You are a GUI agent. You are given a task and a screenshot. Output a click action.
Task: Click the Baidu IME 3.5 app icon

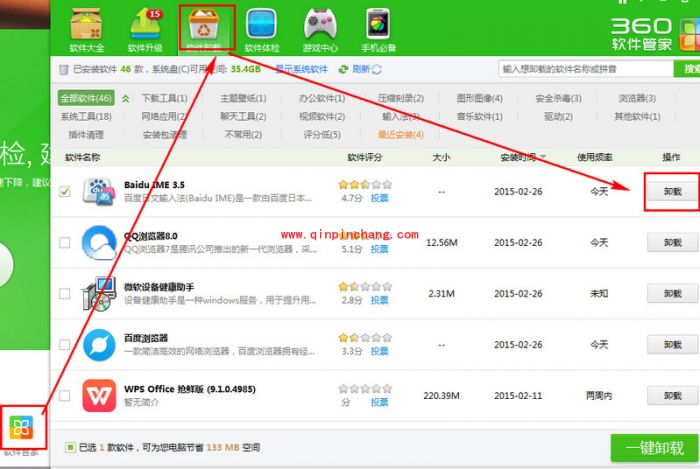pyautogui.click(x=99, y=192)
